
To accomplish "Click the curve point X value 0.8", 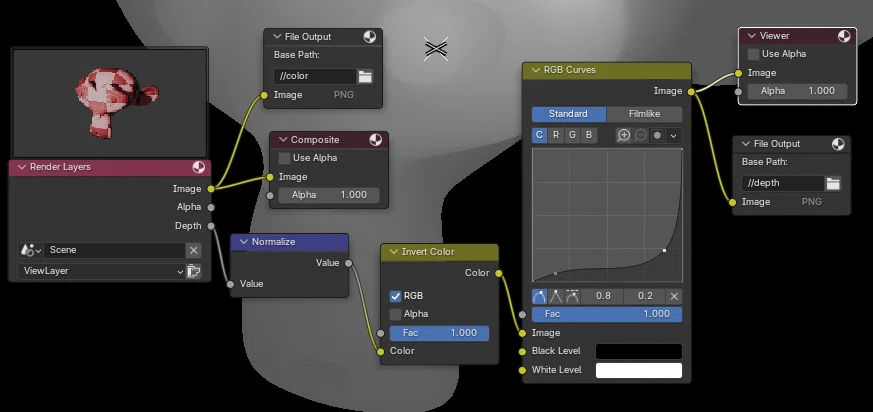I will point(603,296).
